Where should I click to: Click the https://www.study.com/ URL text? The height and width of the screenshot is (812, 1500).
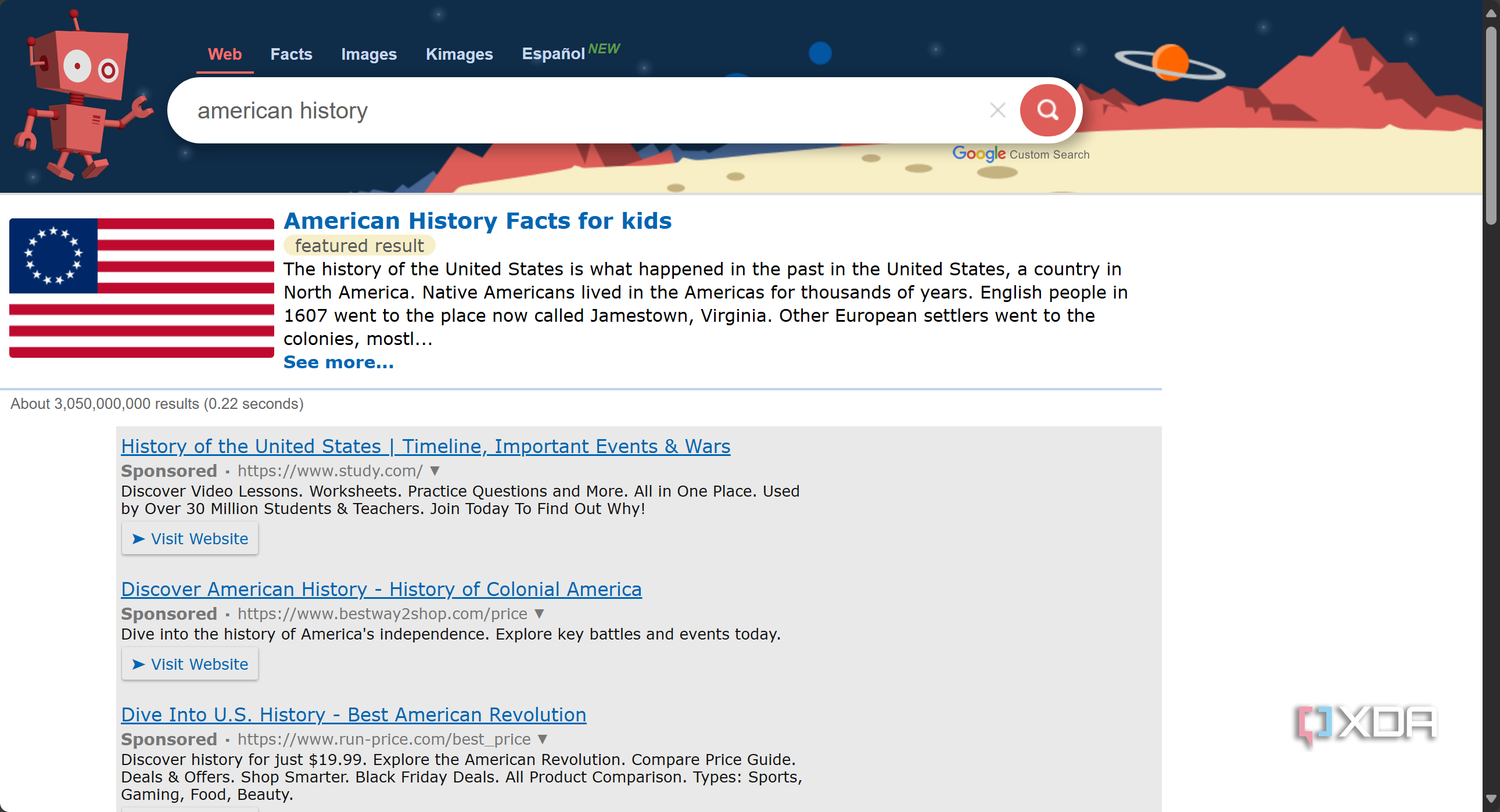click(330, 471)
